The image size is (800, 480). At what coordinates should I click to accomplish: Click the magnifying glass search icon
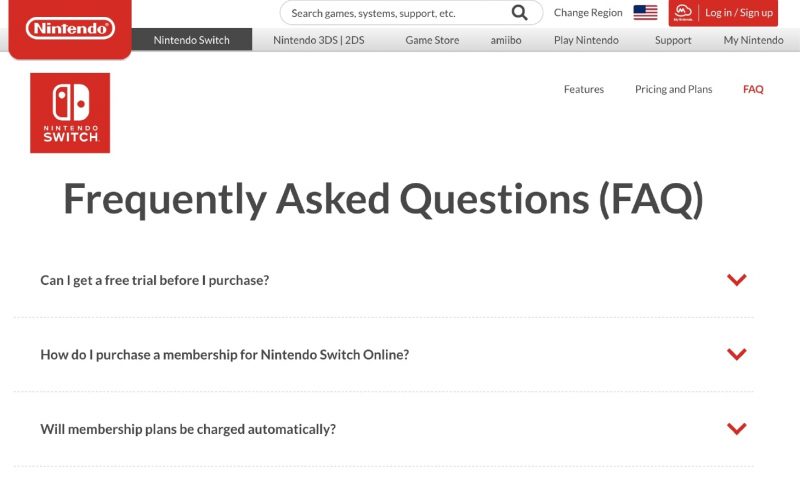519,13
